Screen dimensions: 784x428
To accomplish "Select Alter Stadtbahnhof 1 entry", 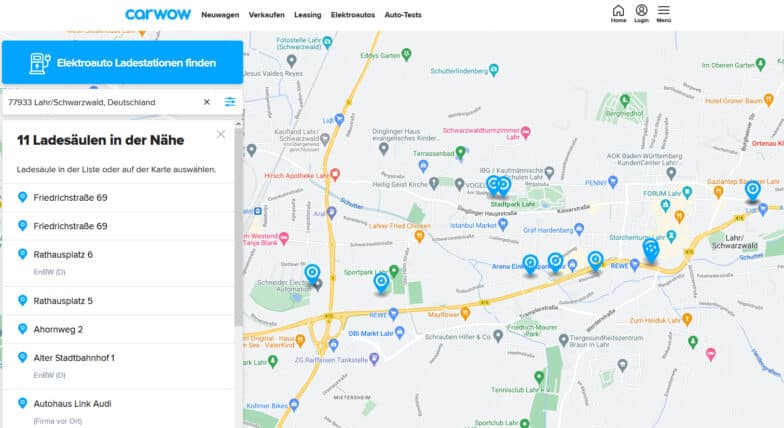I will (x=118, y=366).
